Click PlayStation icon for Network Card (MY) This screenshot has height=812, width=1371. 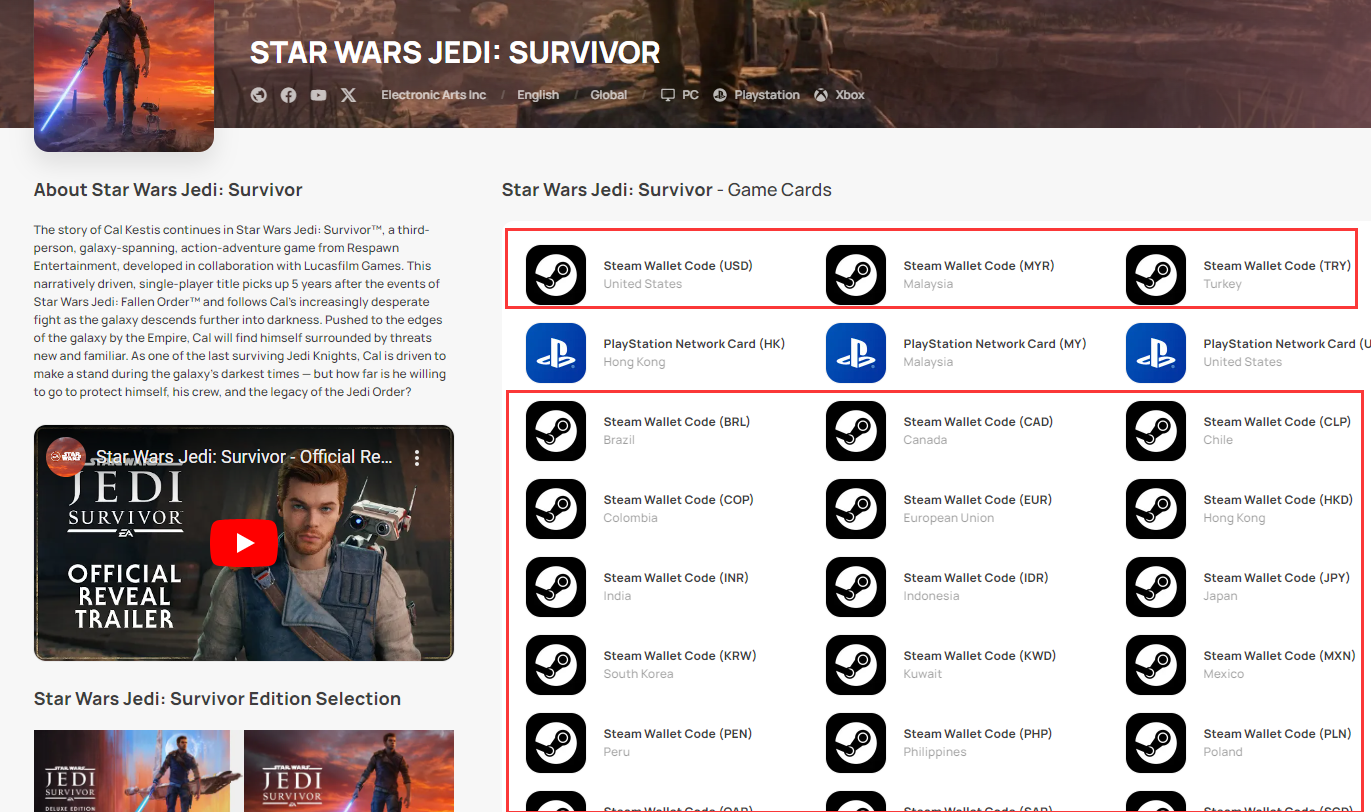pos(856,353)
